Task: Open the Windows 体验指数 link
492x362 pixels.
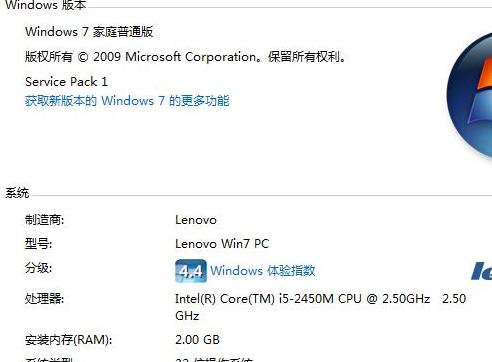Action: coord(263,271)
